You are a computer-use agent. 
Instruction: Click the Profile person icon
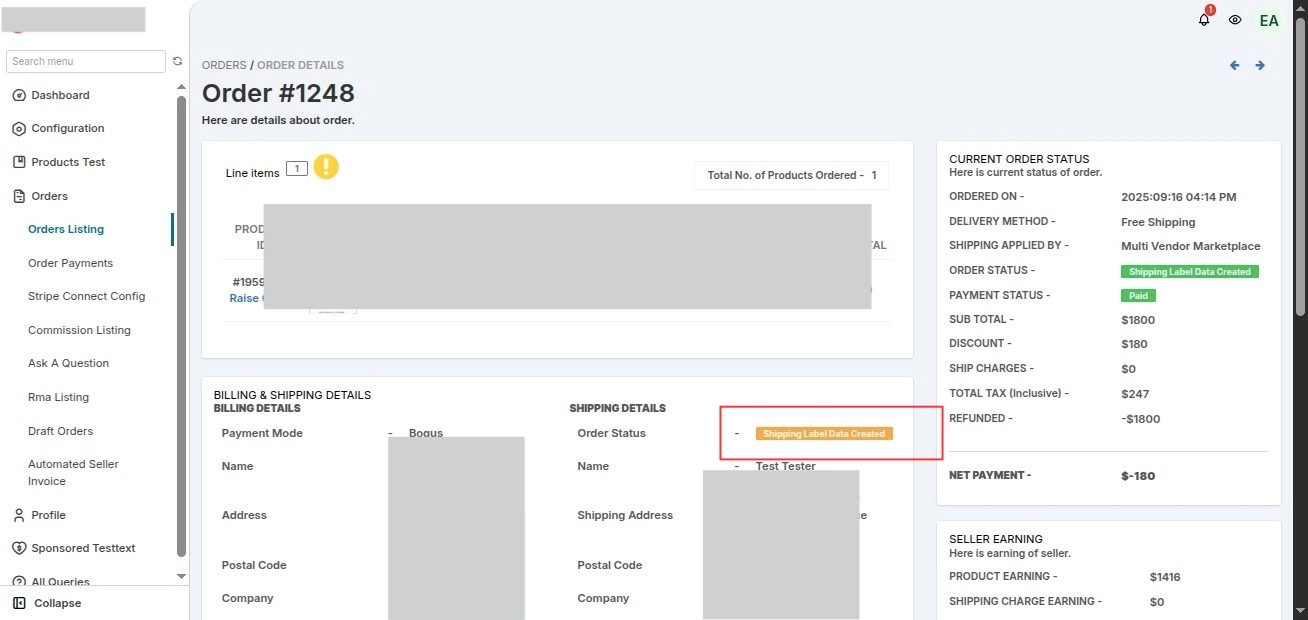(x=19, y=515)
